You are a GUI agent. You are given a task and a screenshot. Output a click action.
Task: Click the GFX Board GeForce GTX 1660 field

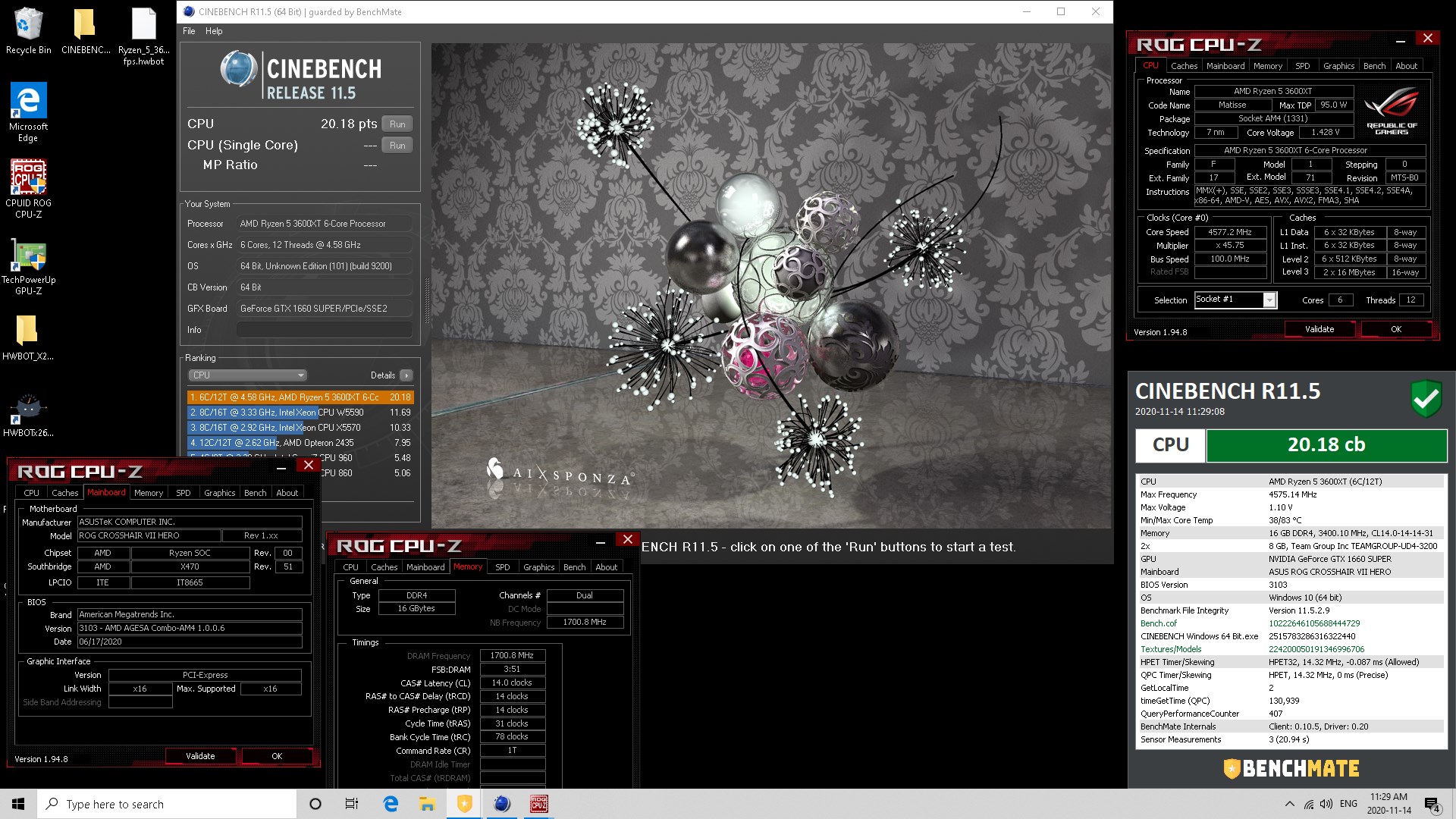click(x=325, y=309)
